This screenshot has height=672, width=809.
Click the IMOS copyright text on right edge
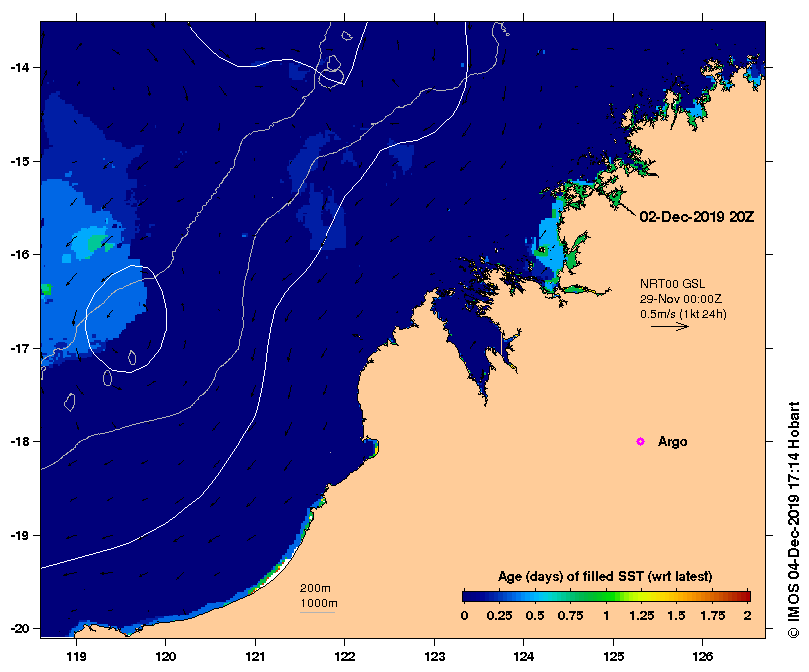[794, 519]
